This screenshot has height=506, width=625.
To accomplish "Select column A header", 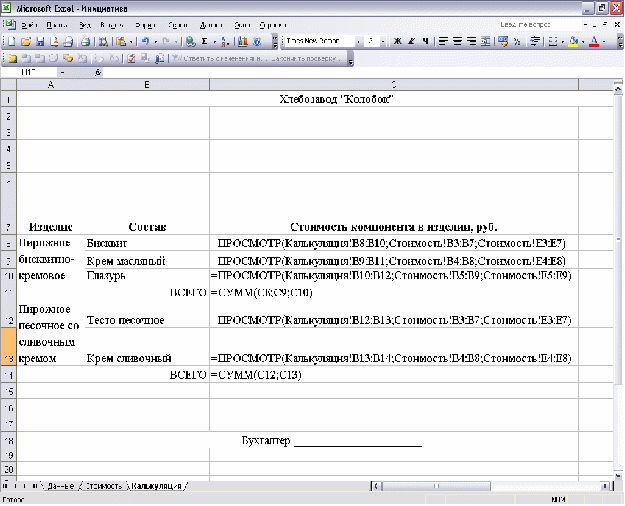I will (x=51, y=85).
